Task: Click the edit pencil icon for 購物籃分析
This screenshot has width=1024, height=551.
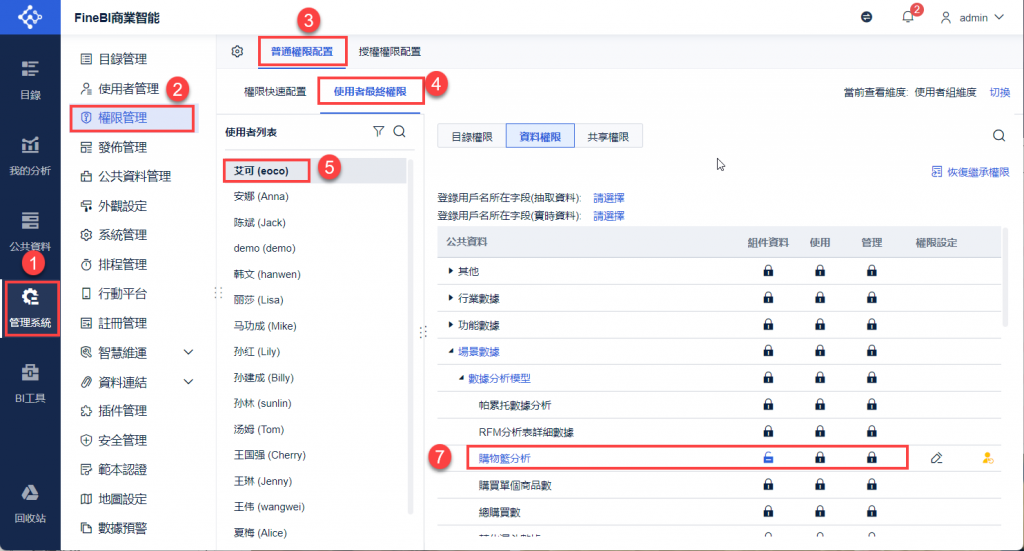Action: tap(936, 458)
